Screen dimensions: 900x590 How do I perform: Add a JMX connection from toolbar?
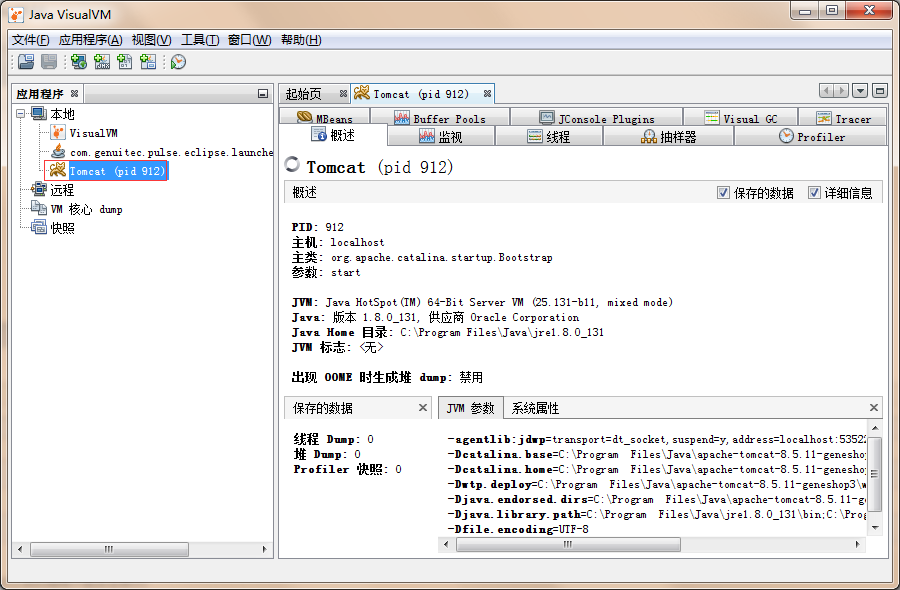[x=102, y=61]
